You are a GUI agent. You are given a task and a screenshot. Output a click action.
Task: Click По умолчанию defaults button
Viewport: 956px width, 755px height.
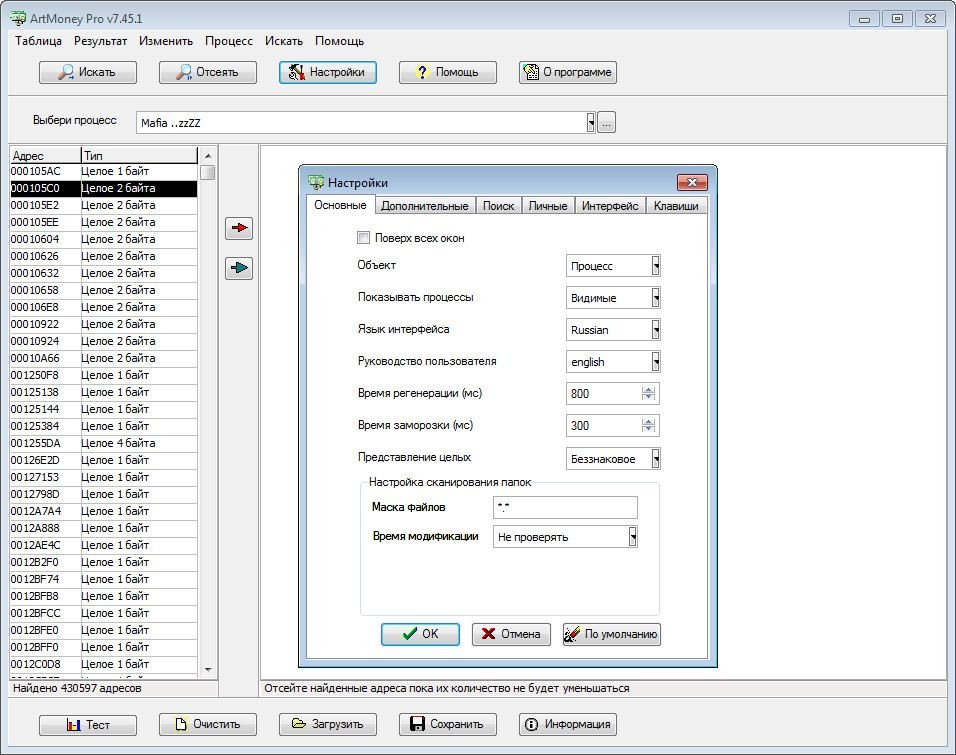pyautogui.click(x=611, y=634)
